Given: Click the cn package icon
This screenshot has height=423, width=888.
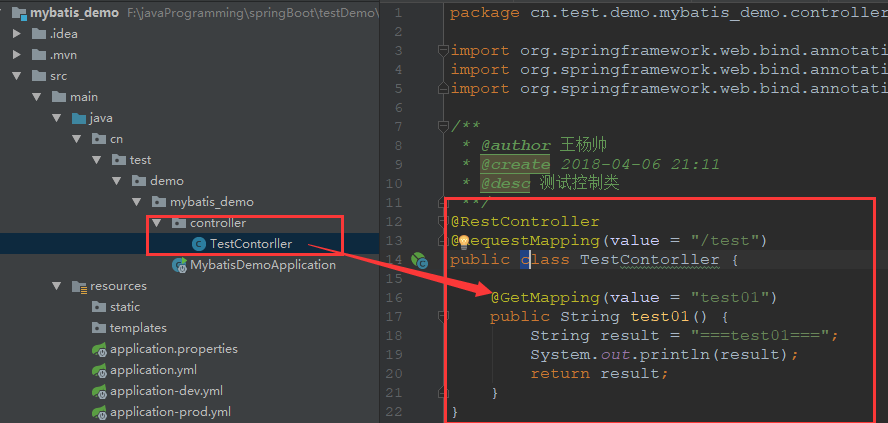Looking at the screenshot, I should (x=99, y=139).
